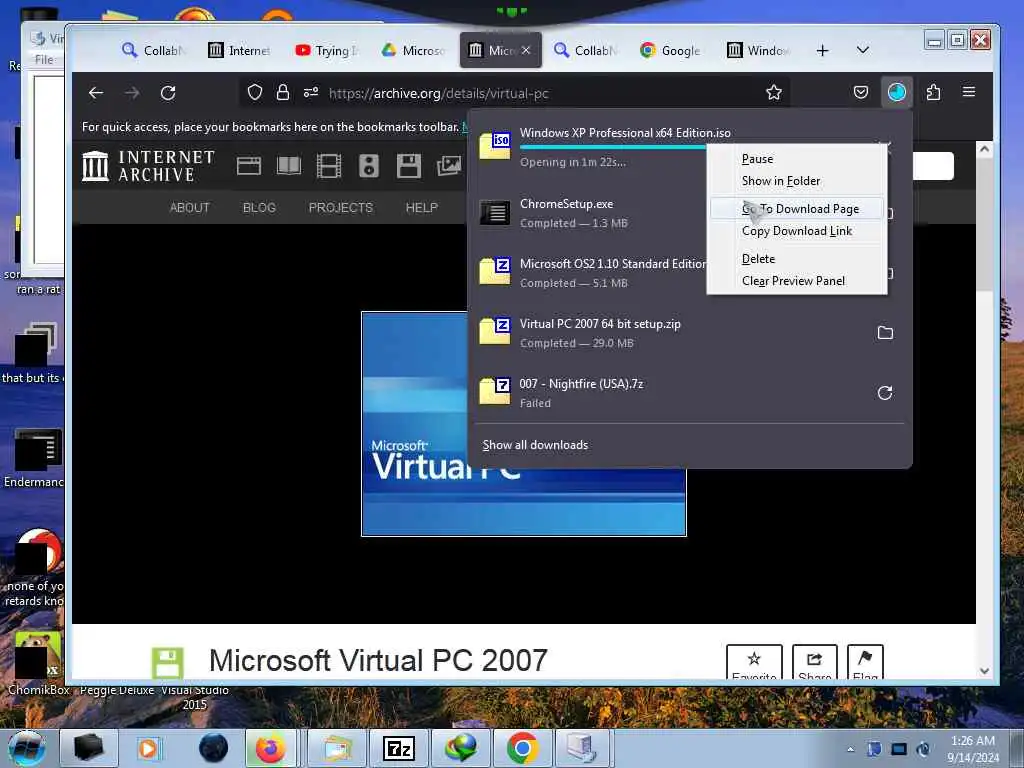Screen dimensions: 1024x768
Task: Click the Share button
Action: click(814, 664)
